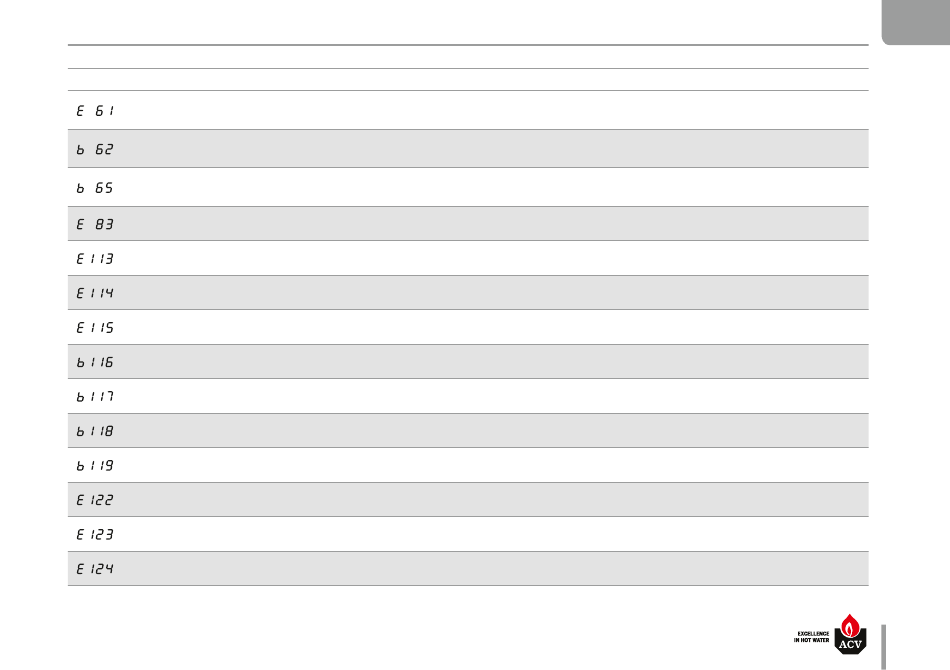Click the white ACV lettering on logo
Screen dimensions: 950x670
(x=850, y=645)
